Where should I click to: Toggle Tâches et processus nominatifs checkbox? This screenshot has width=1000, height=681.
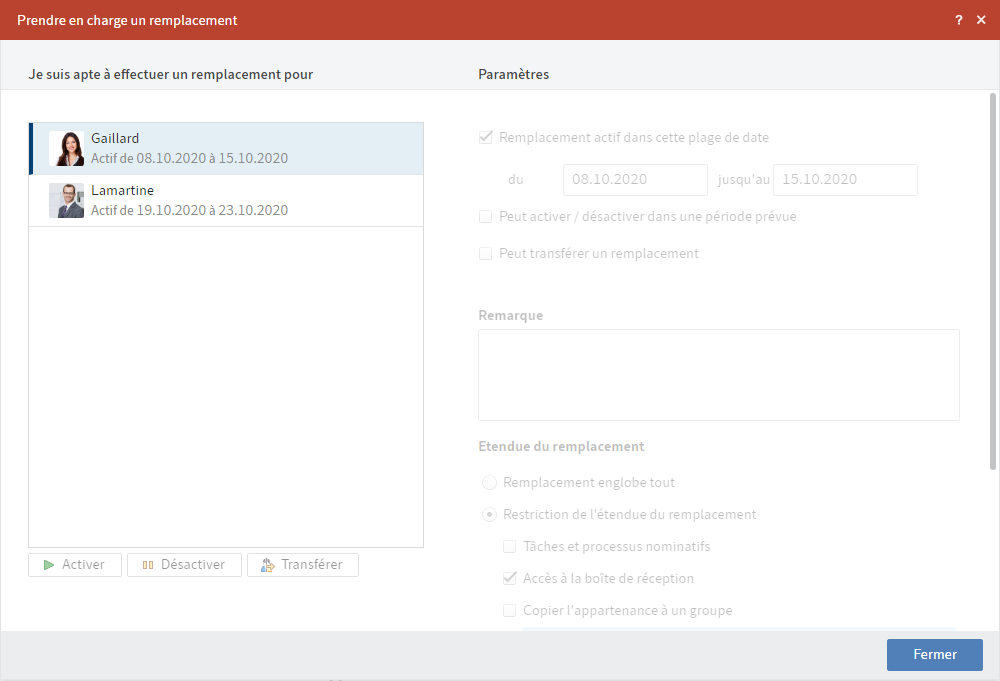510,546
